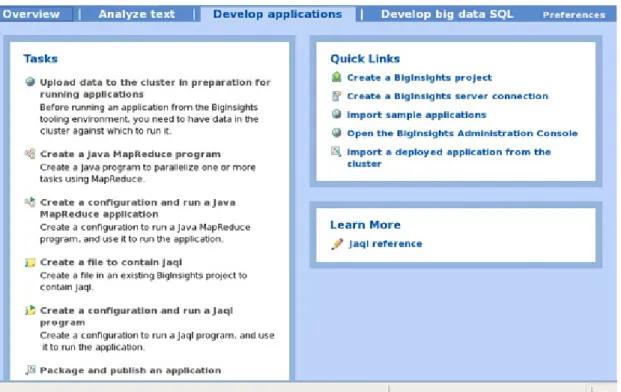Image resolution: width=621 pixels, height=392 pixels.
Task: Click description 'Create a configuration to run a Jaql program'
Action: tap(157, 341)
